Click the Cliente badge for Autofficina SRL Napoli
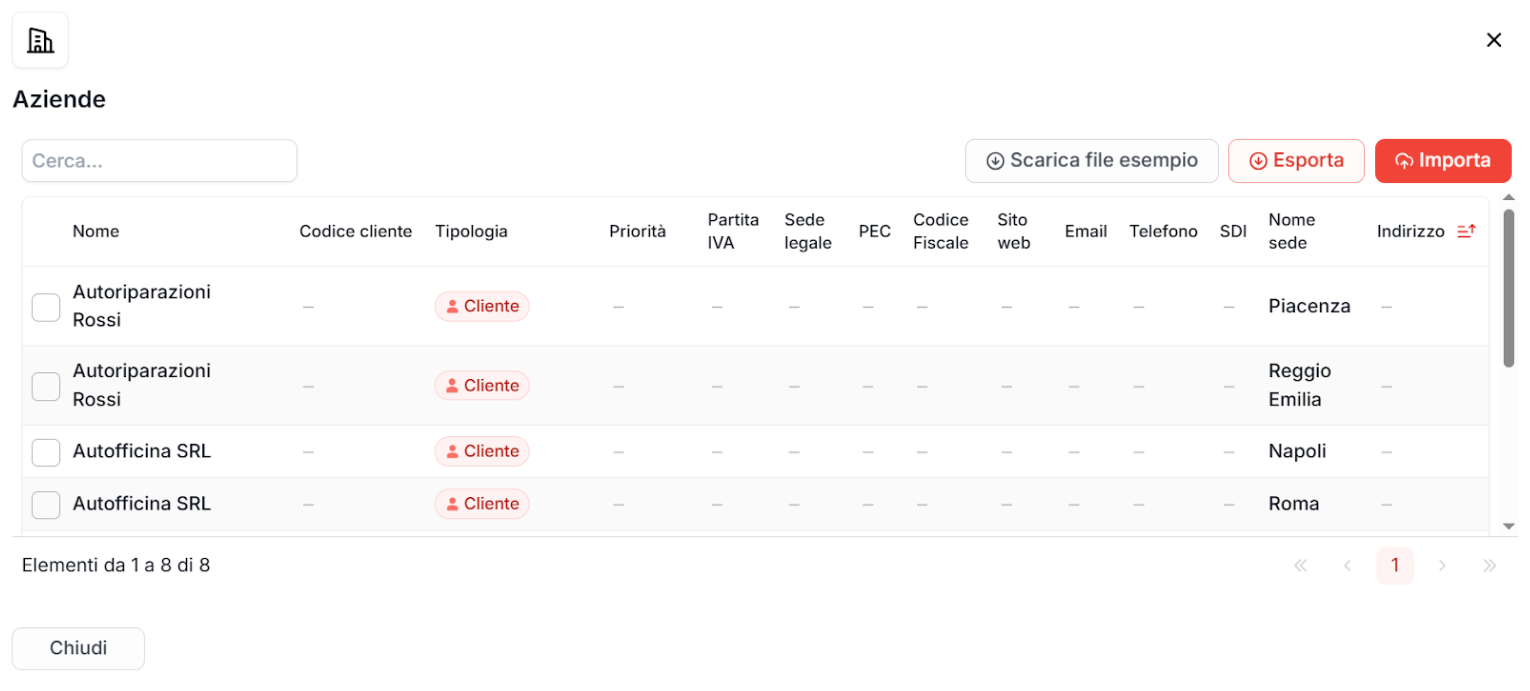Viewport: 1530px width, 691px height. coord(482,451)
